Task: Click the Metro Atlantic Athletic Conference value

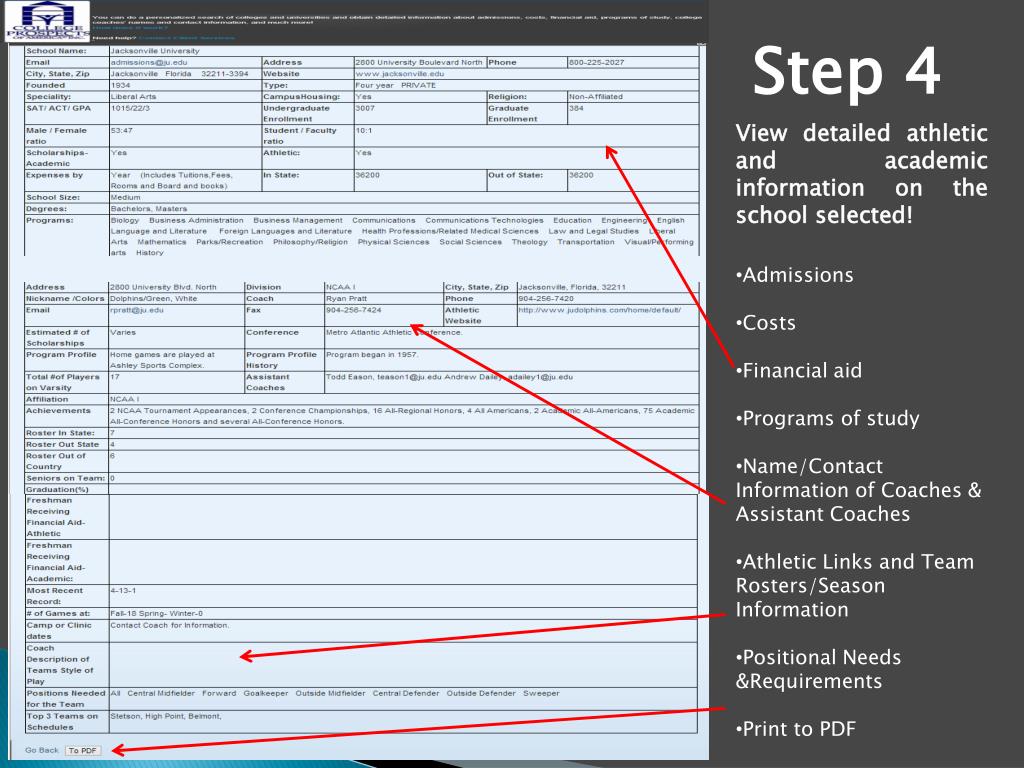Action: (x=394, y=332)
